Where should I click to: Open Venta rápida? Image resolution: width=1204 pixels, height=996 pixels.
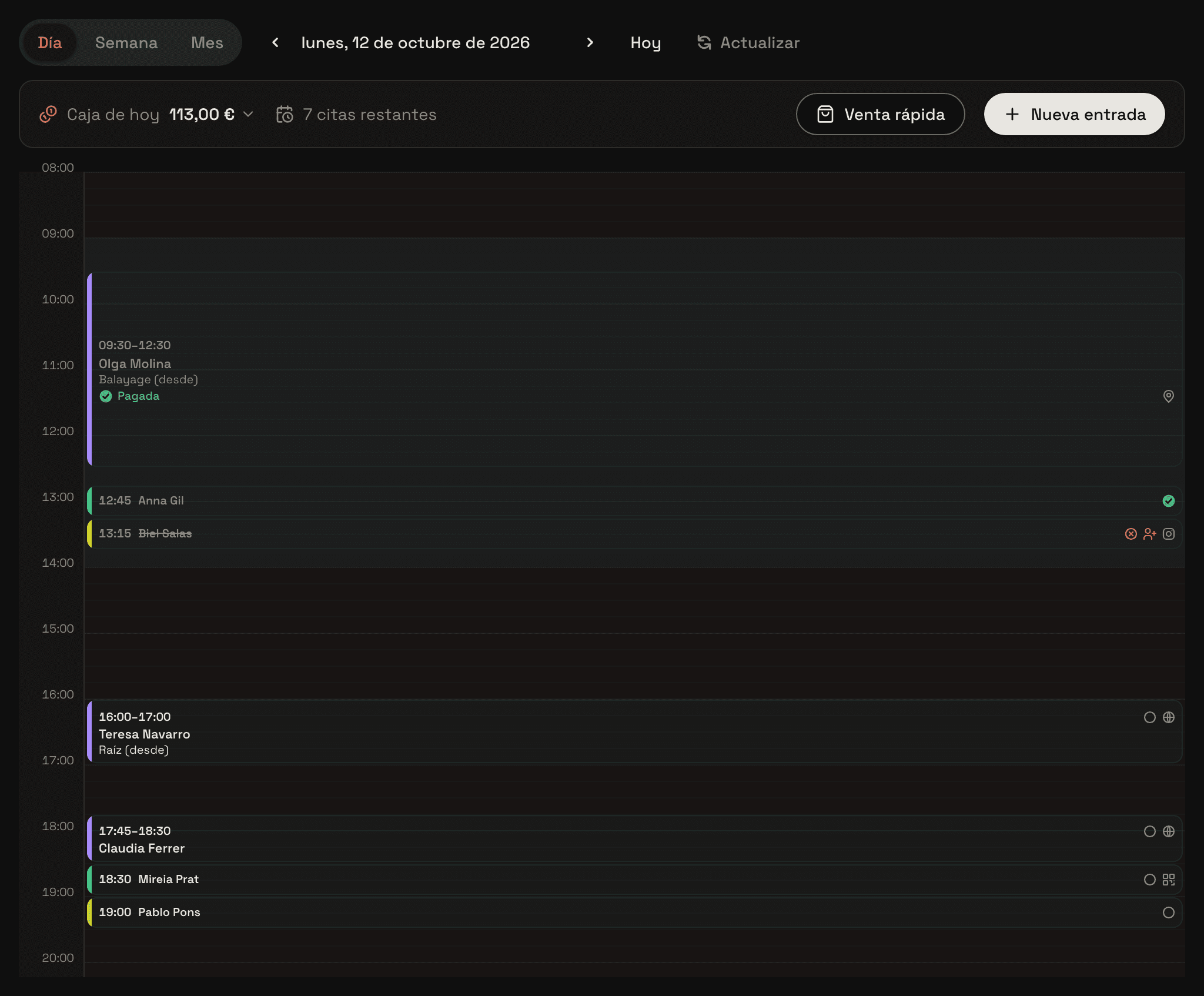880,114
